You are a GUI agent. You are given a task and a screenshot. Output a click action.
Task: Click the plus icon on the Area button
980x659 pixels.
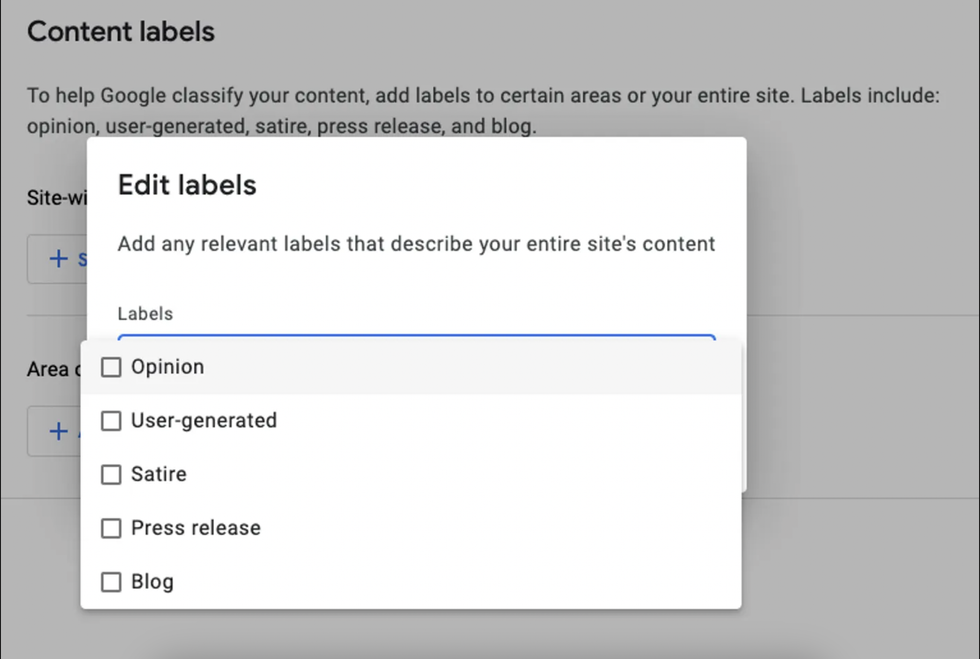tap(59, 431)
